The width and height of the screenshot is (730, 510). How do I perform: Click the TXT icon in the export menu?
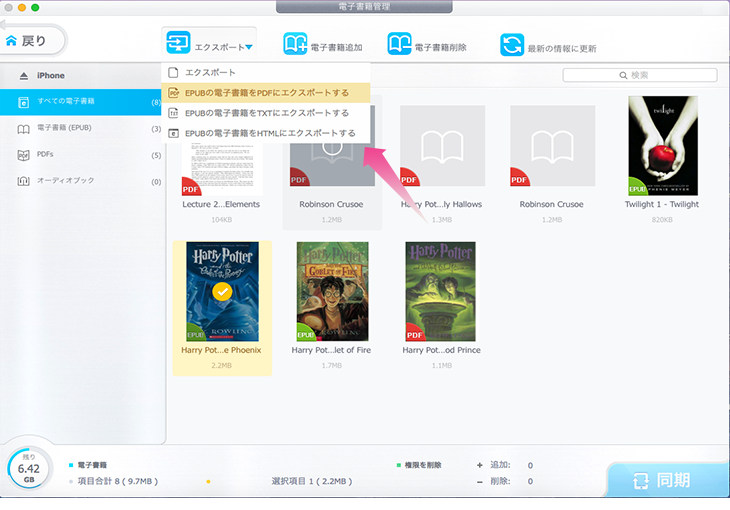173,113
